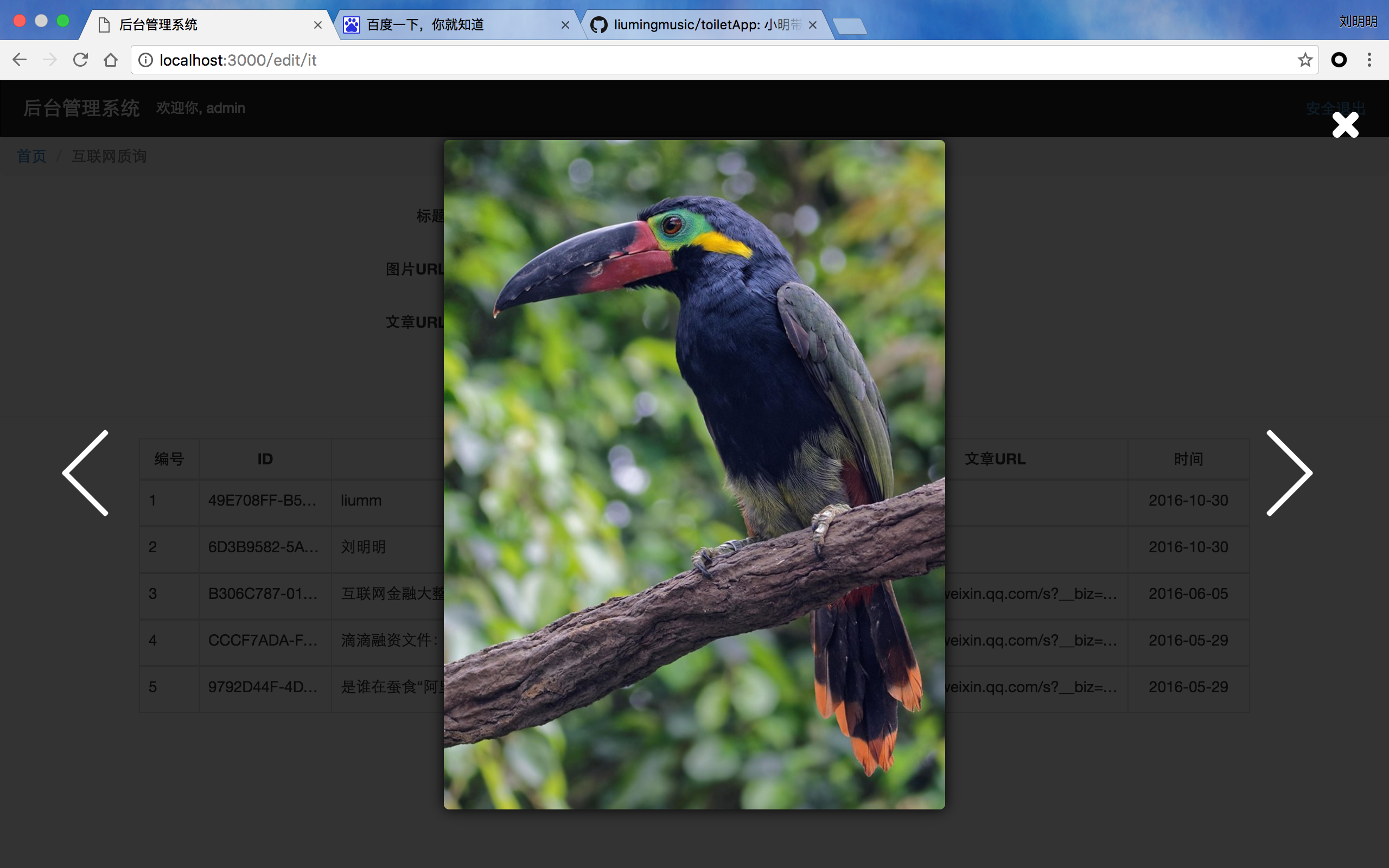Bookmark page with star icon

(x=1304, y=60)
